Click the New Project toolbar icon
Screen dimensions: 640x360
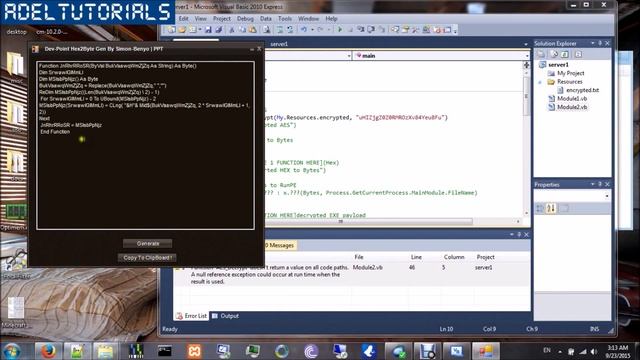point(172,29)
